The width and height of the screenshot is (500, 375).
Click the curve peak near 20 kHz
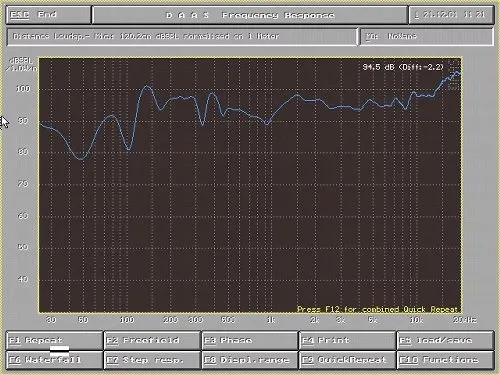457,73
